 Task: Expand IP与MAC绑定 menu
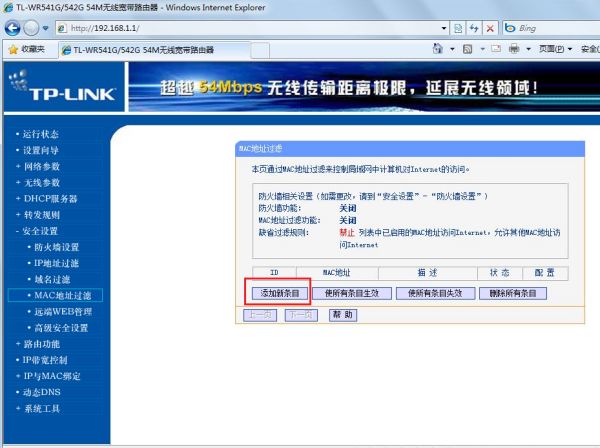[x=52, y=376]
